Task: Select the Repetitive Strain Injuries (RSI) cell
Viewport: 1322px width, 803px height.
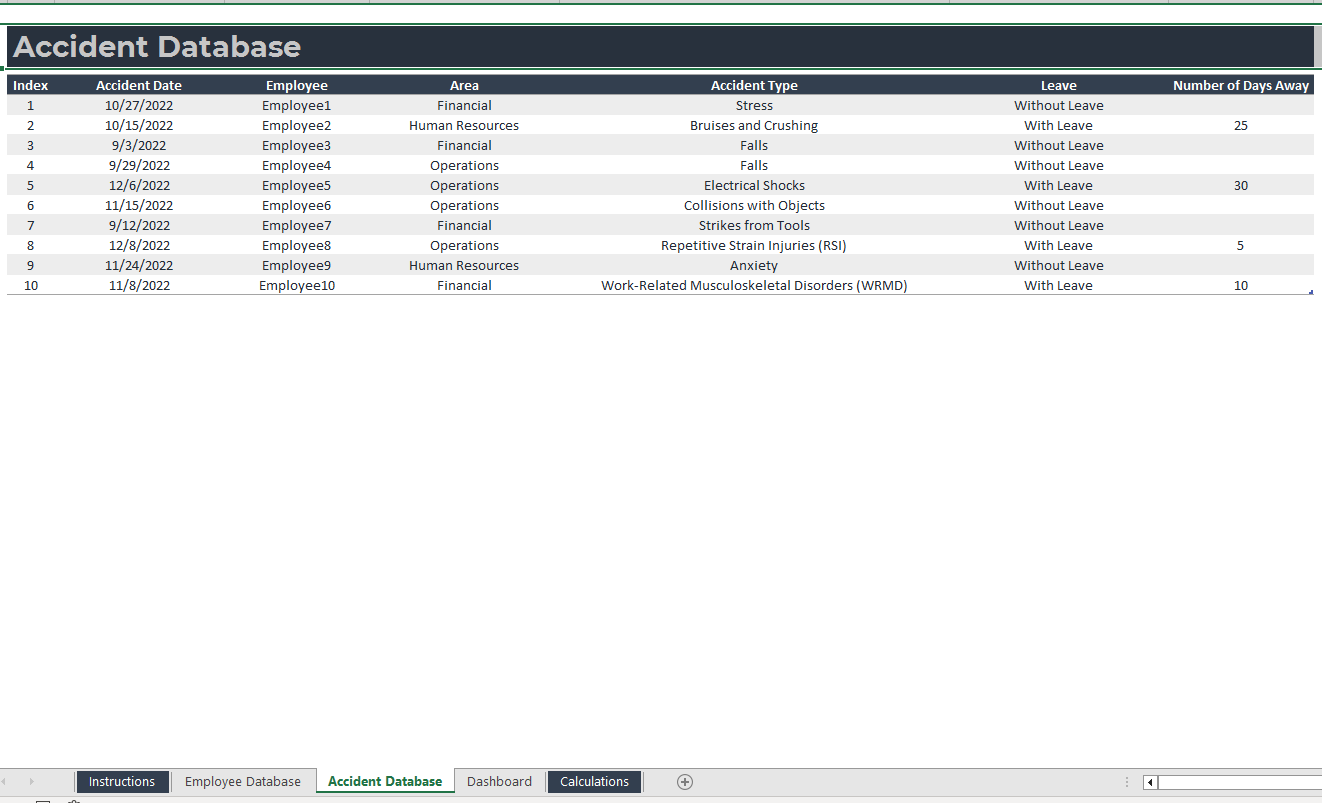Action: point(754,246)
